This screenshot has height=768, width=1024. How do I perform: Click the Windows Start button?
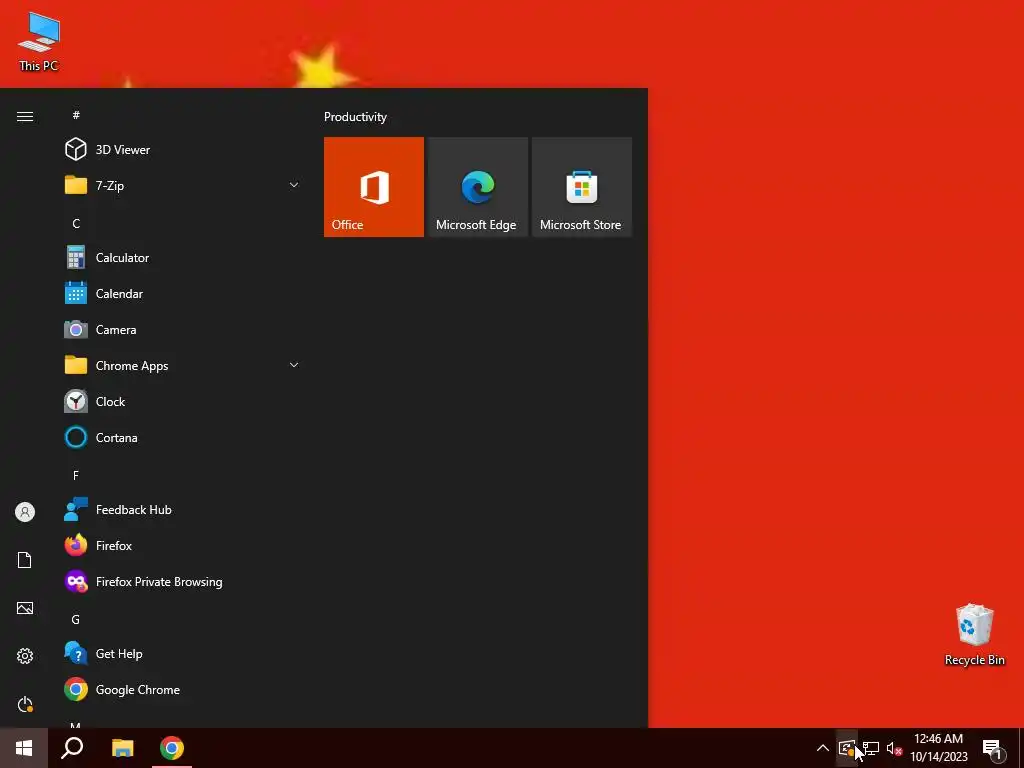click(x=24, y=748)
